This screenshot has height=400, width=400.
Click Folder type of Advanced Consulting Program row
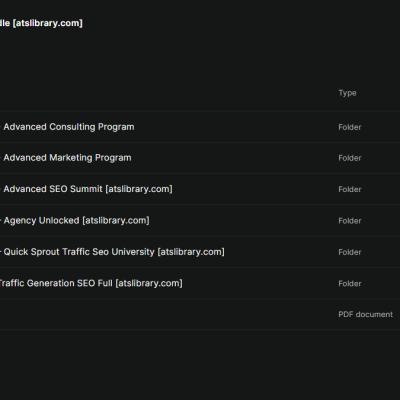point(350,127)
